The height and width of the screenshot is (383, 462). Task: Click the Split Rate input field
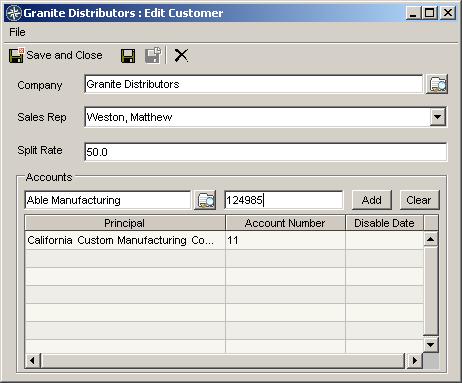tap(266, 152)
